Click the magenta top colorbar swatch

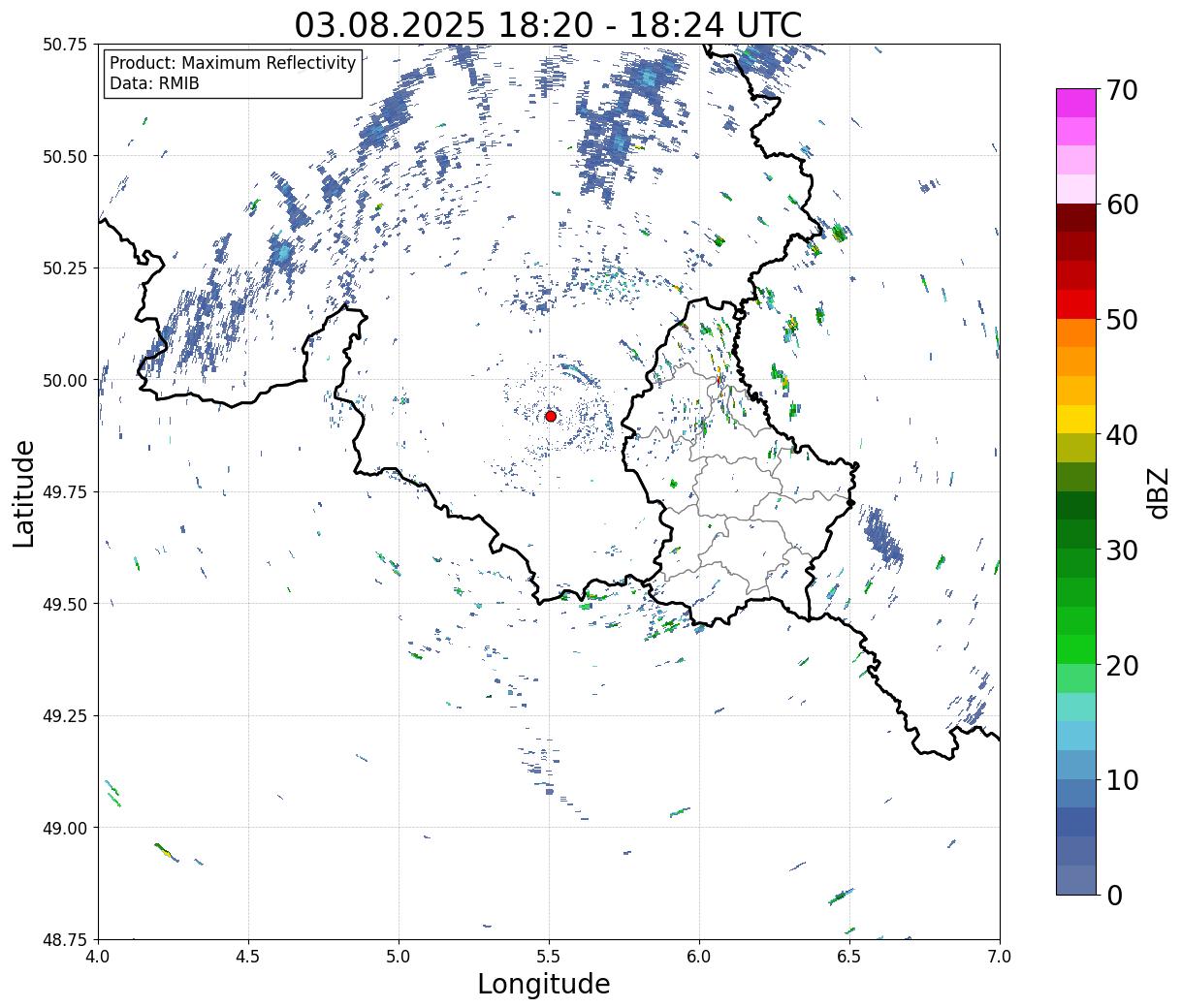click(1076, 103)
